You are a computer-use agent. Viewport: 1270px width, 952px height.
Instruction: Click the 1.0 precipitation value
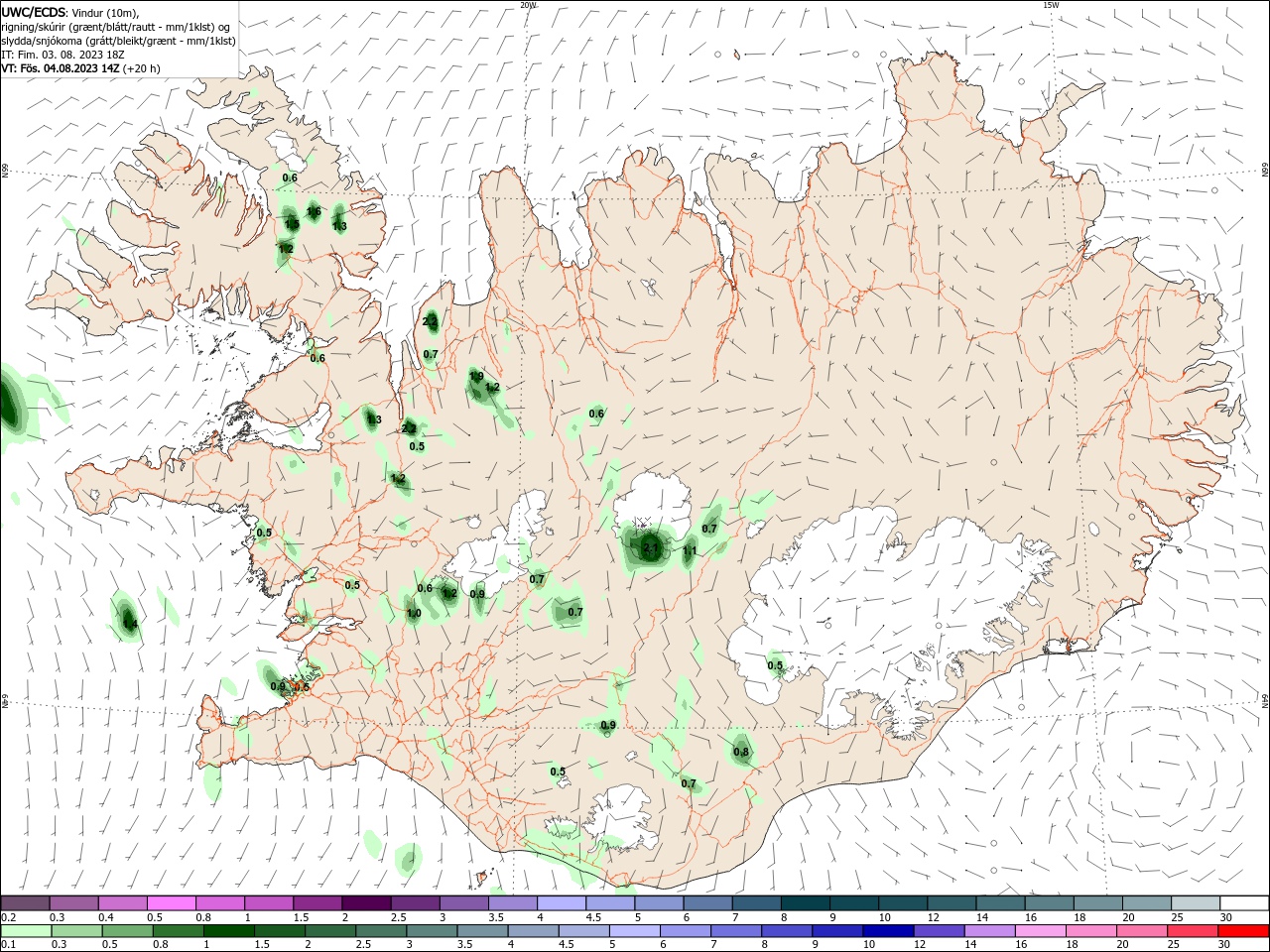click(x=414, y=614)
